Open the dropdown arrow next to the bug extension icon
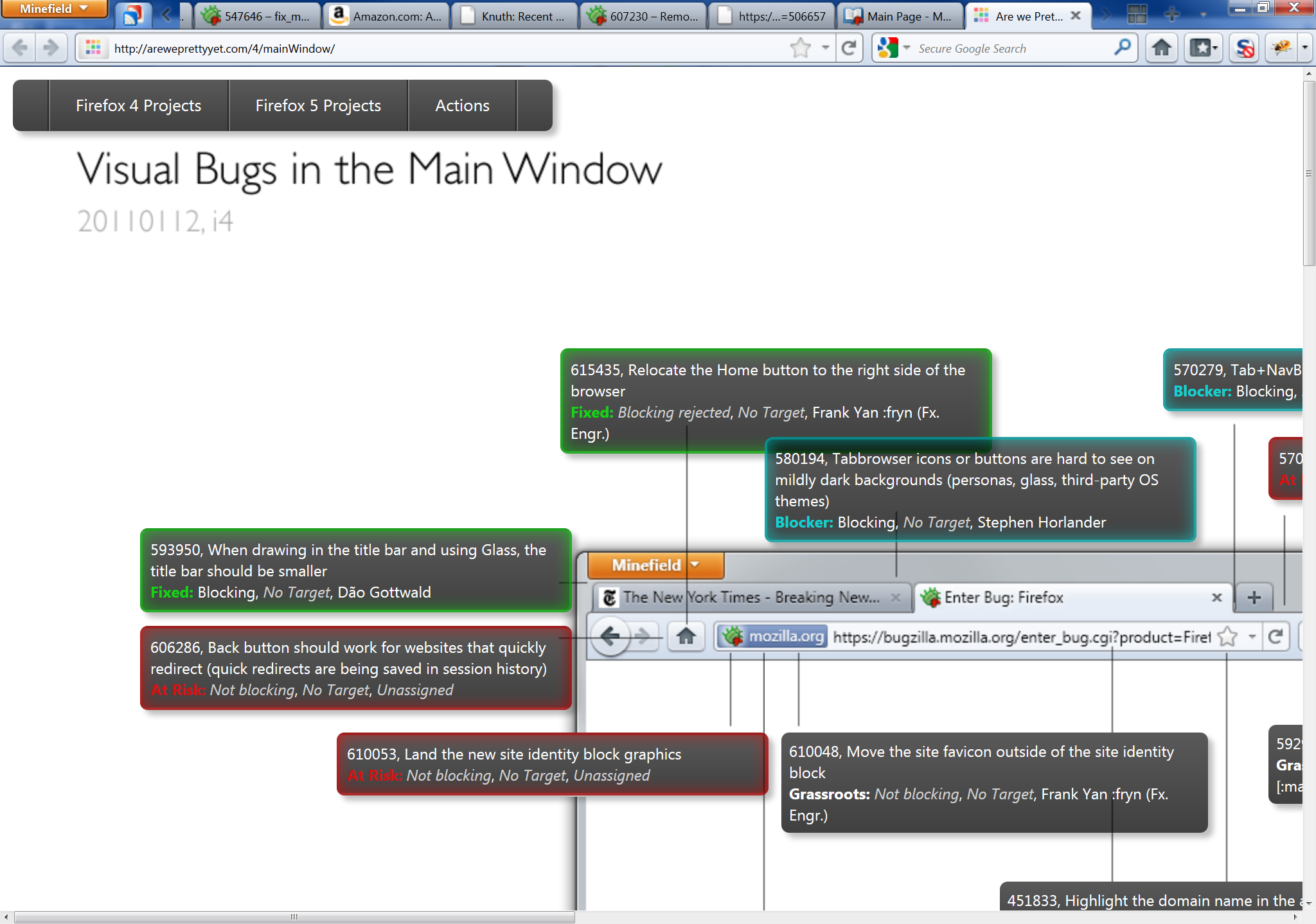Image resolution: width=1316 pixels, height=924 pixels. pos(1304,48)
